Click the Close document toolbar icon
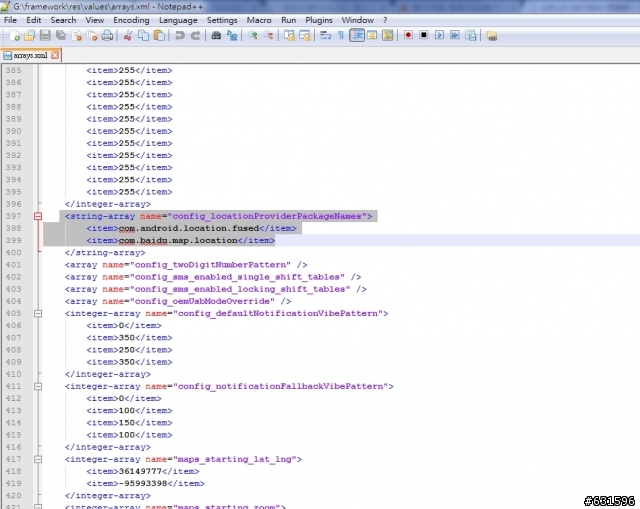The width and height of the screenshot is (640, 509). pyautogui.click(x=76, y=36)
